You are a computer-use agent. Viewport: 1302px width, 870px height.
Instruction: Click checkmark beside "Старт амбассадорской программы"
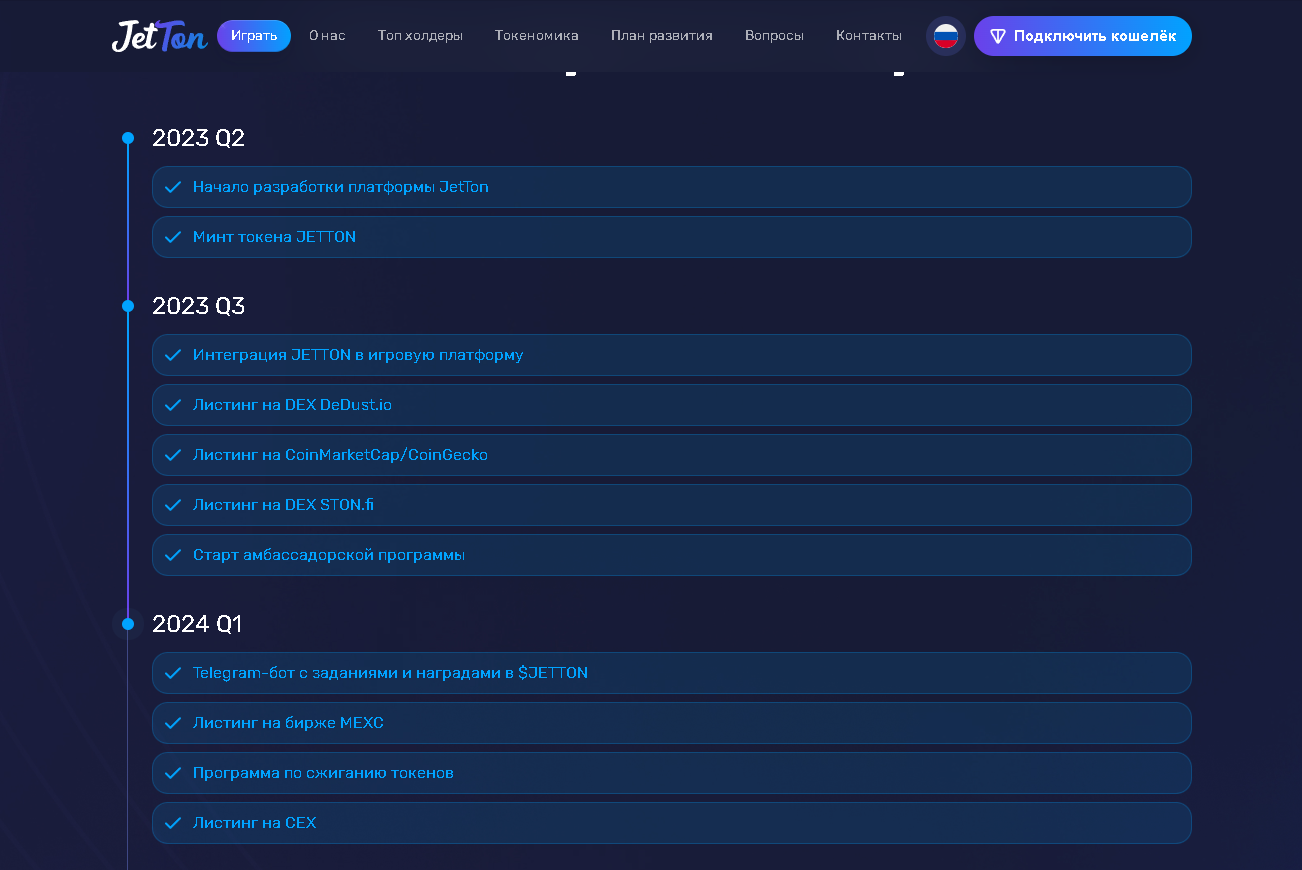[173, 555]
